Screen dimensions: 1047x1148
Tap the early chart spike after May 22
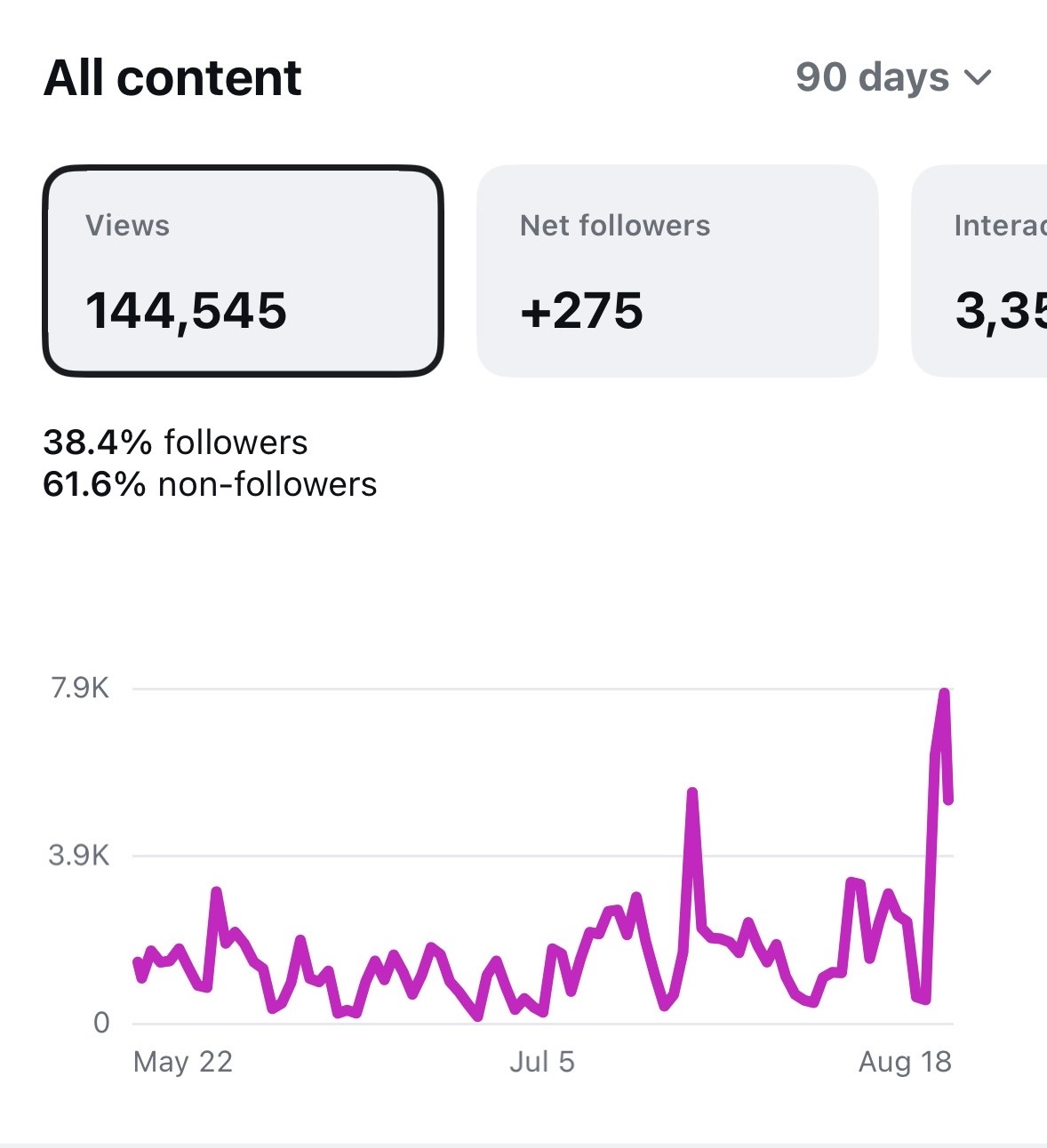[216, 891]
